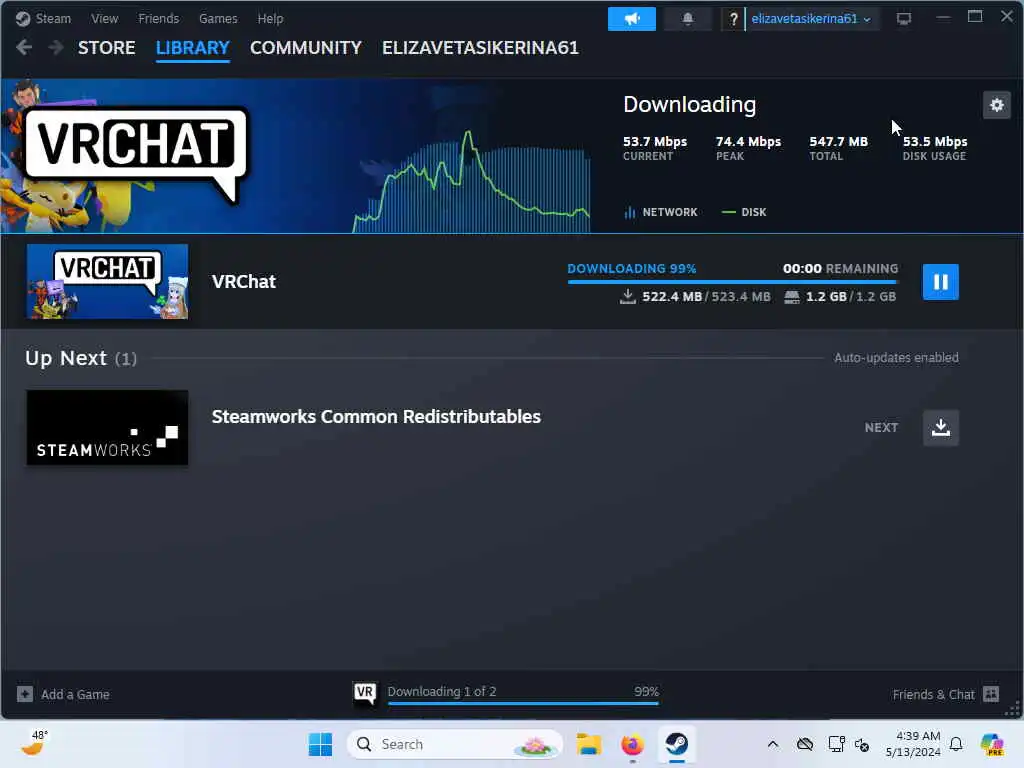
Task: Click the download speed graph
Action: point(472,183)
